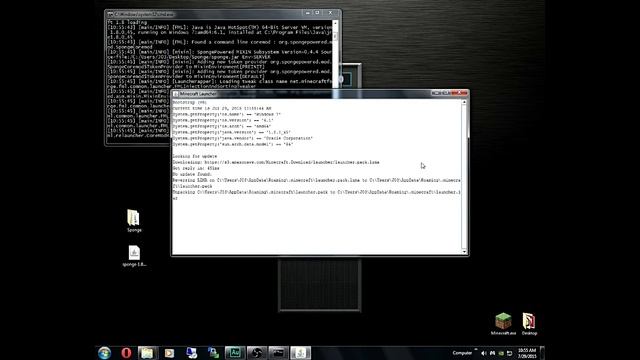Open the Sponge folder on the desktop
Screen dimensions: 640x360
133,221
